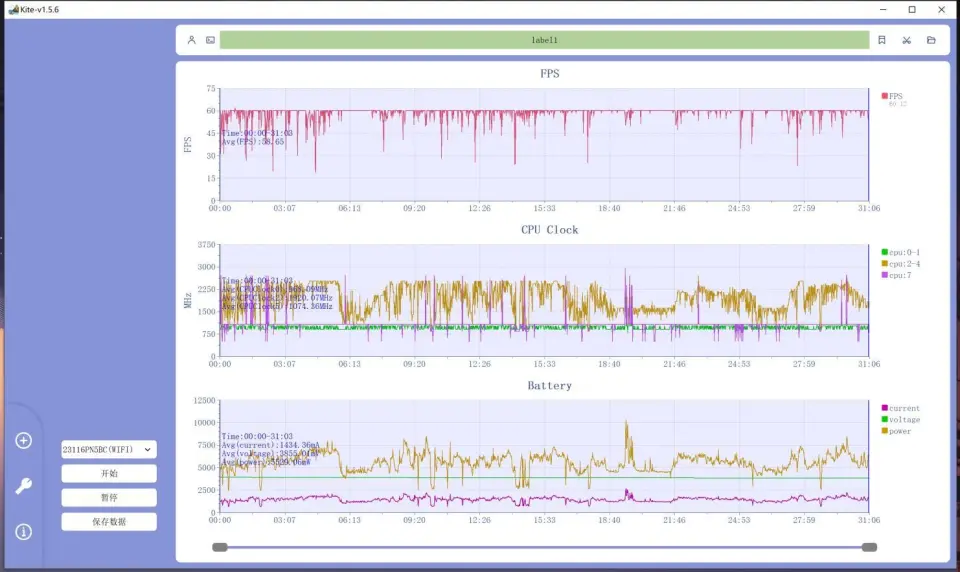This screenshot has height=572, width=960.
Task: Toggle cpu:0-1 series in CPU Clock legend
Action: point(900,252)
